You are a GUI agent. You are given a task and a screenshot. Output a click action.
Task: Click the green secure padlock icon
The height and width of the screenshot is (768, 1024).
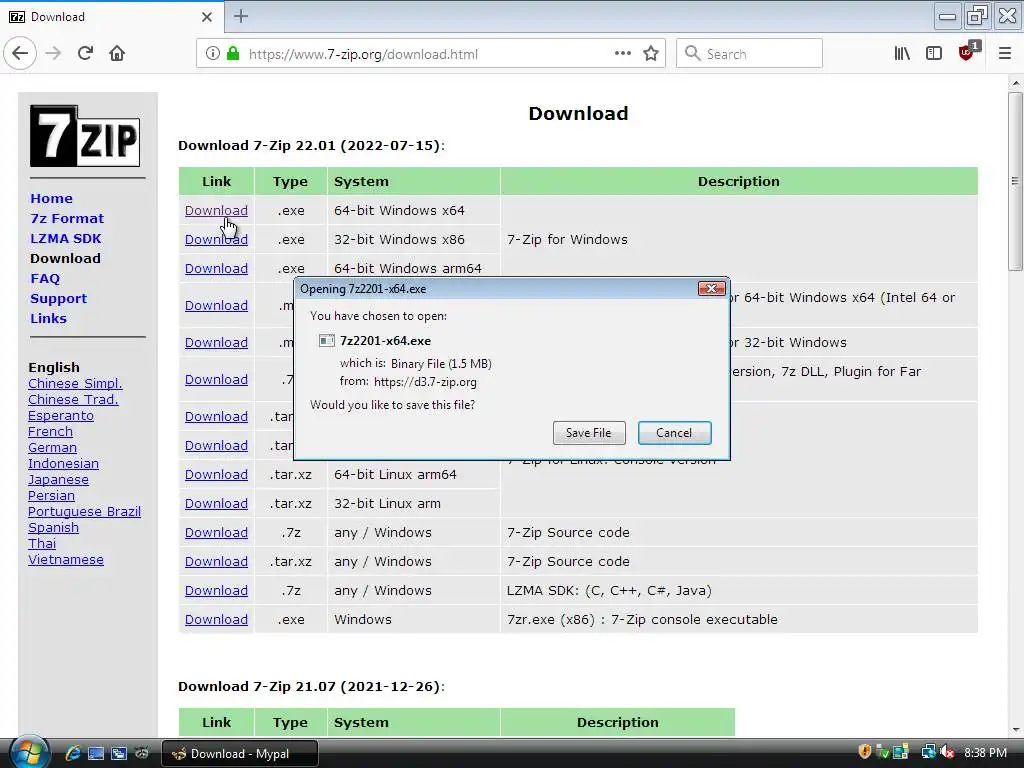232,54
